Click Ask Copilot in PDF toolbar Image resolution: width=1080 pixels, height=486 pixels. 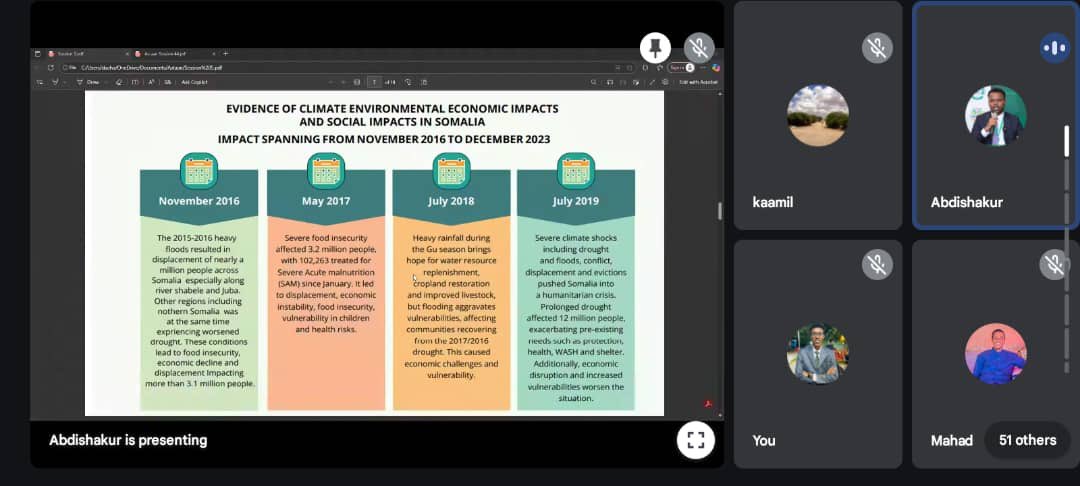click(x=194, y=82)
